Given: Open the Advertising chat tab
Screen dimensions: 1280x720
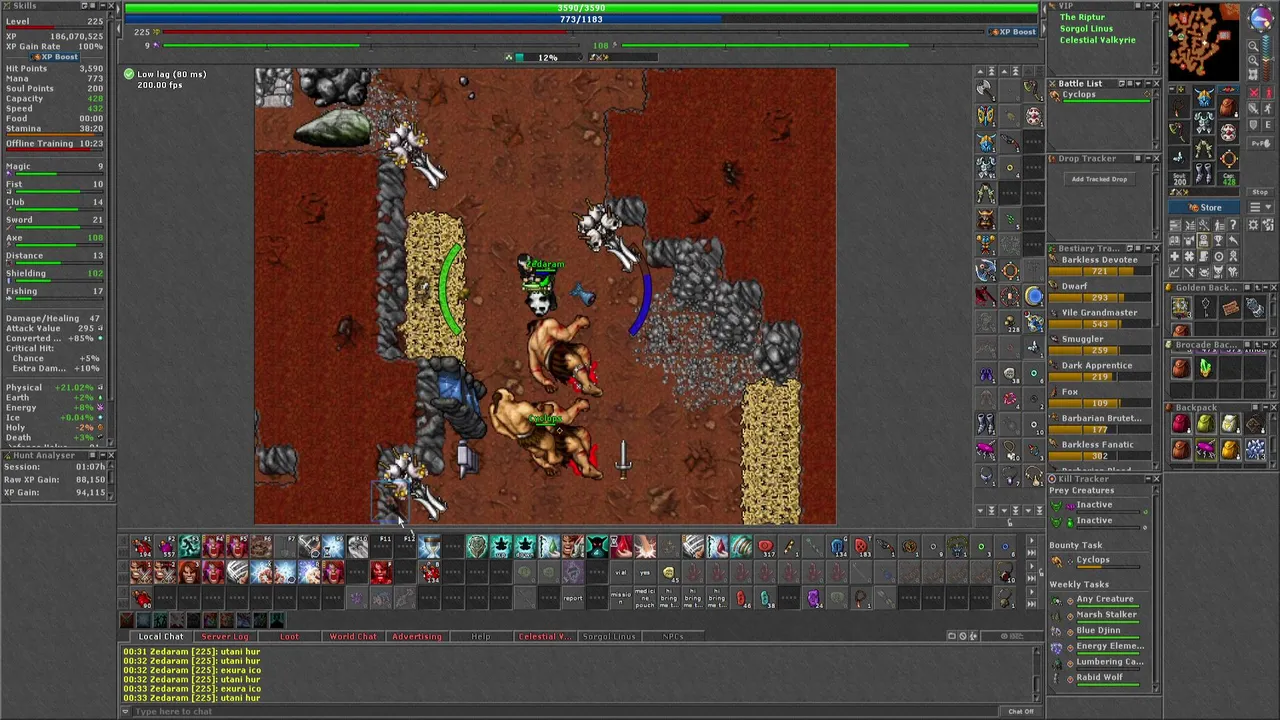Looking at the screenshot, I should click(417, 636).
